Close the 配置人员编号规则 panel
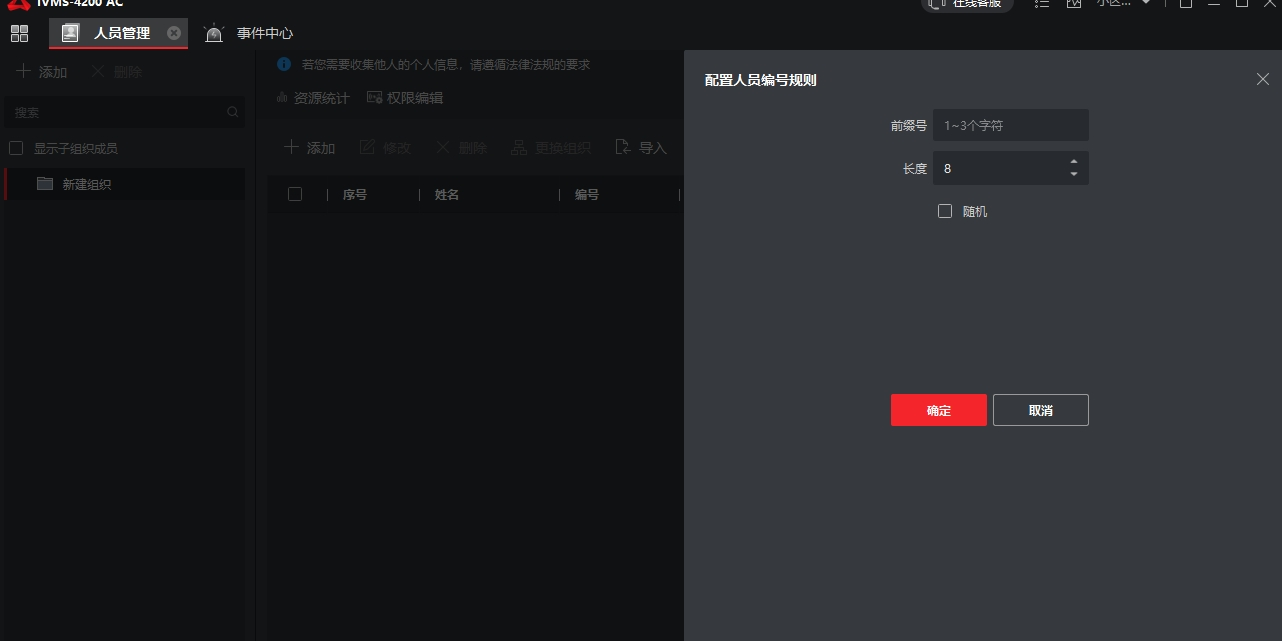This screenshot has width=1282, height=641. coord(1262,80)
